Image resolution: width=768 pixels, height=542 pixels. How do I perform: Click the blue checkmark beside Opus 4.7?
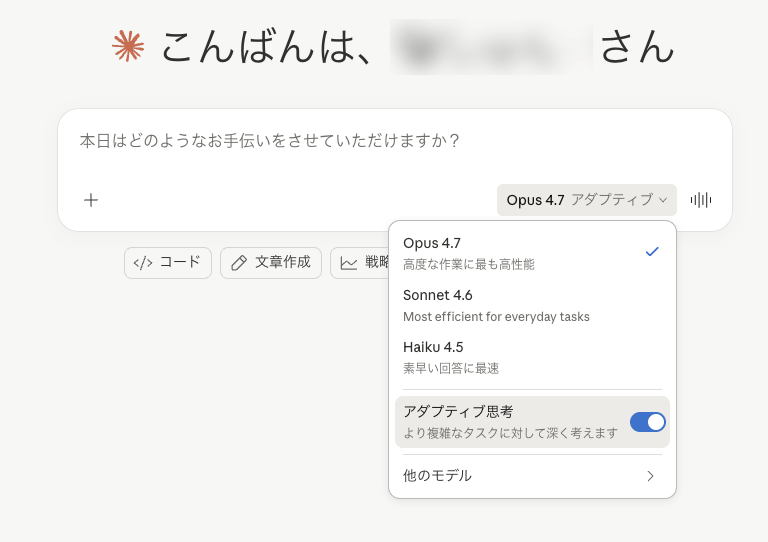tap(652, 252)
